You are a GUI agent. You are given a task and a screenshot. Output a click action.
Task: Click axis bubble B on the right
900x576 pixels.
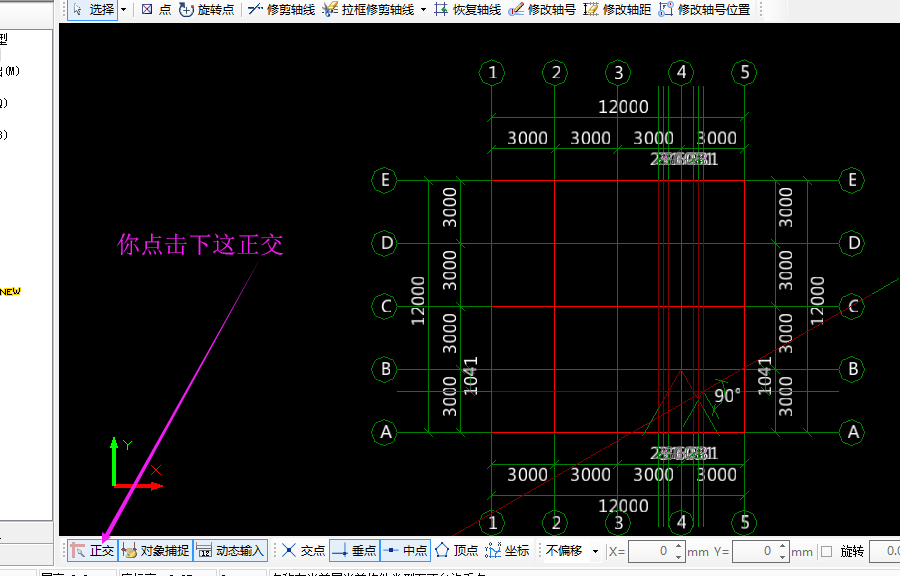[852, 369]
